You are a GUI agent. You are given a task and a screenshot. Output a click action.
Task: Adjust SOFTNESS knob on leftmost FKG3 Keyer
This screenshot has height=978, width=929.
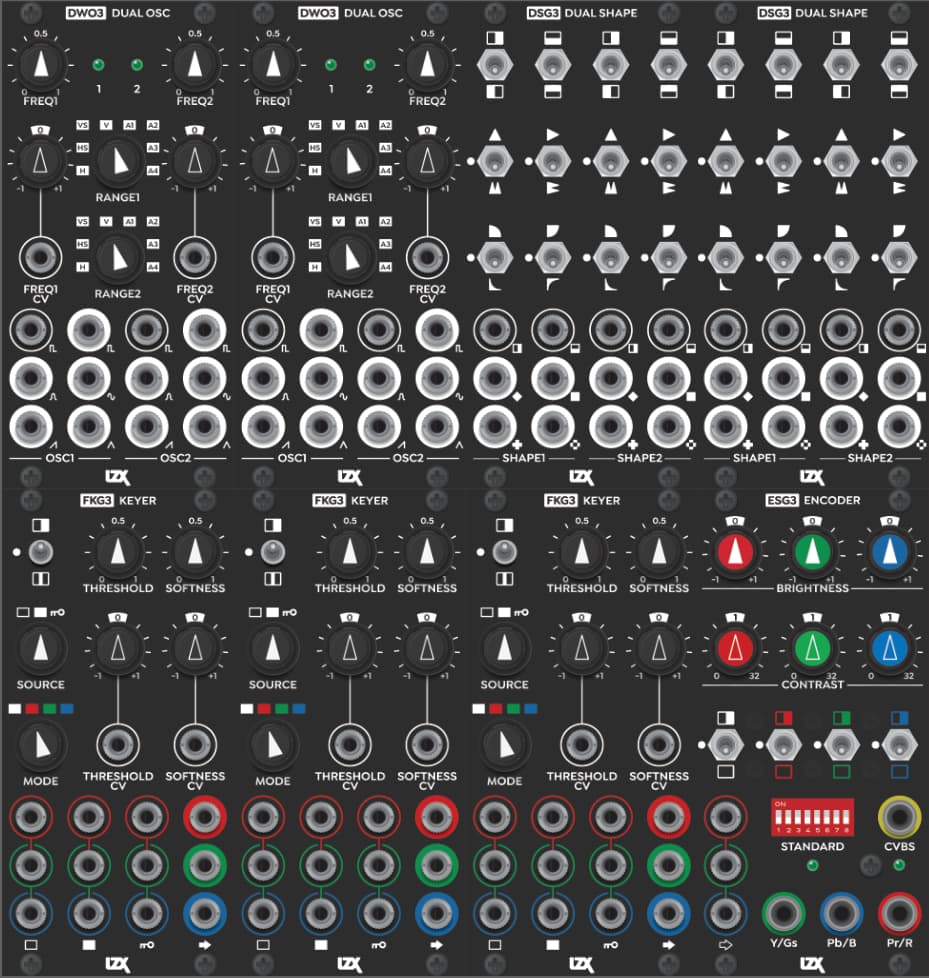[195, 553]
